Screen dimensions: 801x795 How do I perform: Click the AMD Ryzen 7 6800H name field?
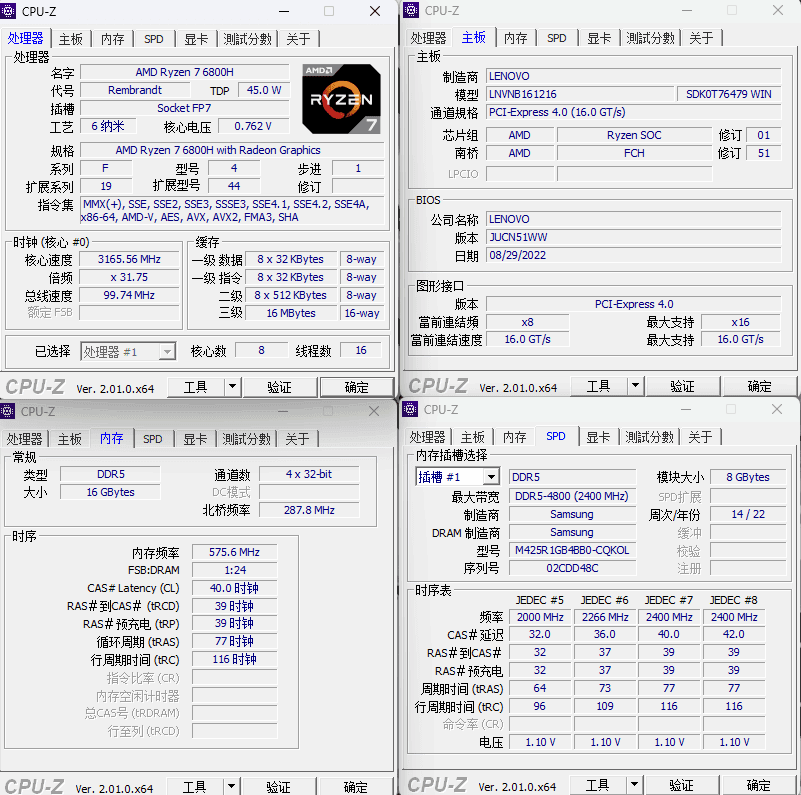[x=184, y=72]
